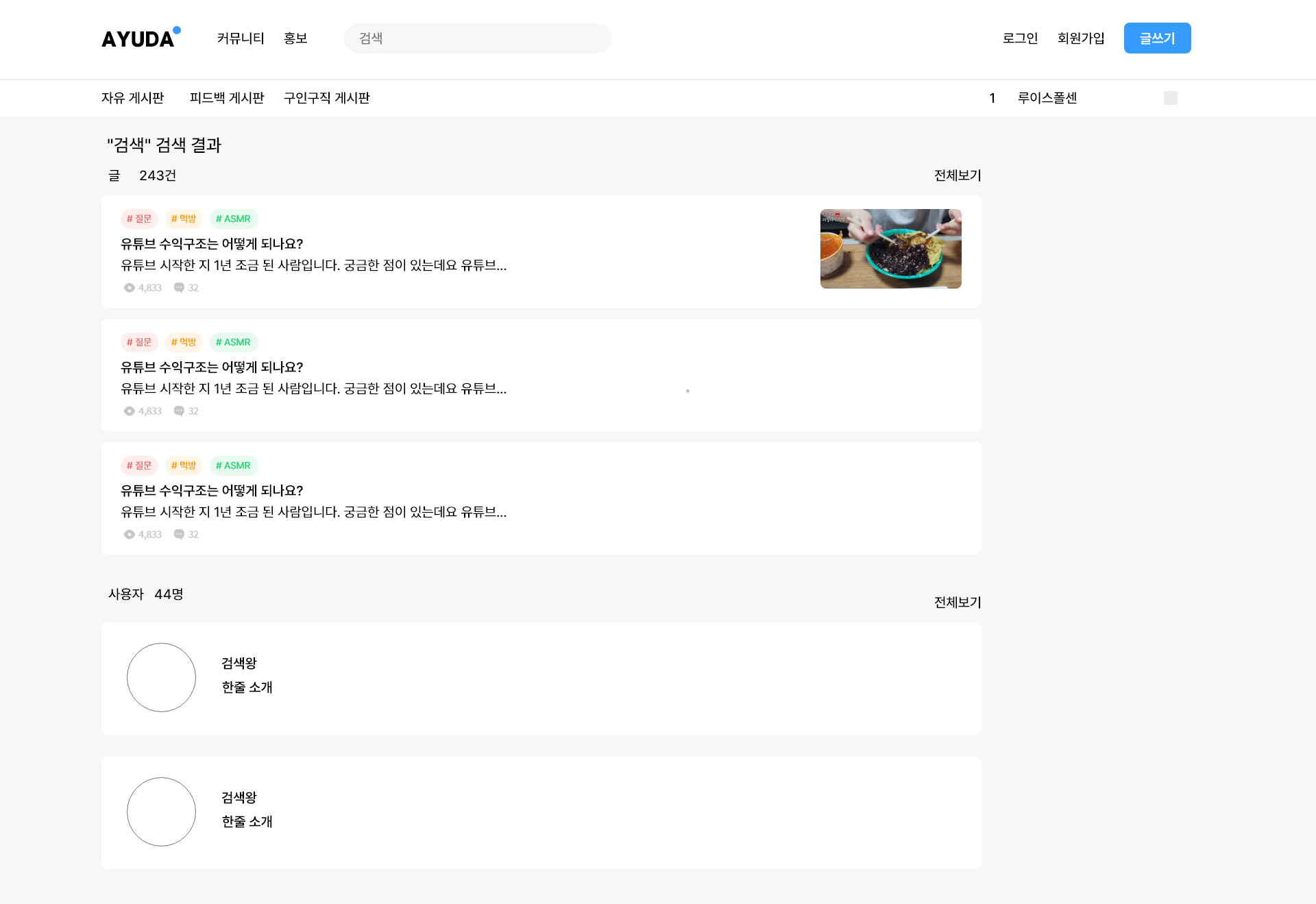Switch to 자유 게시판 tab
Image resolution: width=1316 pixels, height=904 pixels.
click(133, 98)
